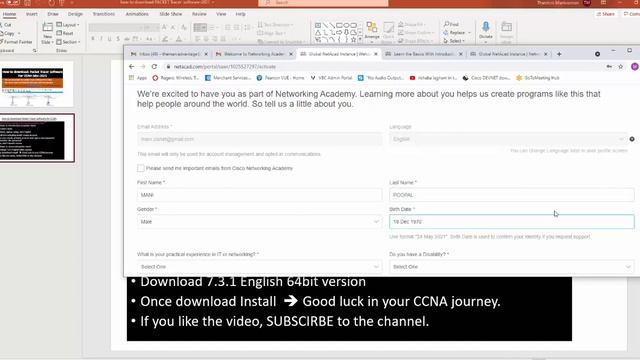Viewport: 640px width, 360px height.
Task: Click the browser forward arrow
Action: pyautogui.click(x=142, y=67)
